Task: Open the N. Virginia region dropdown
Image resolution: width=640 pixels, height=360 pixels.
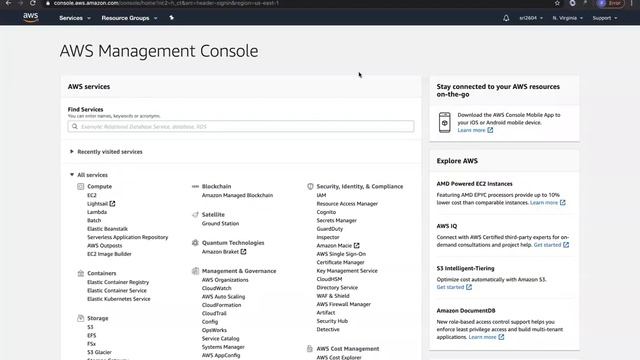Action: 567,18
